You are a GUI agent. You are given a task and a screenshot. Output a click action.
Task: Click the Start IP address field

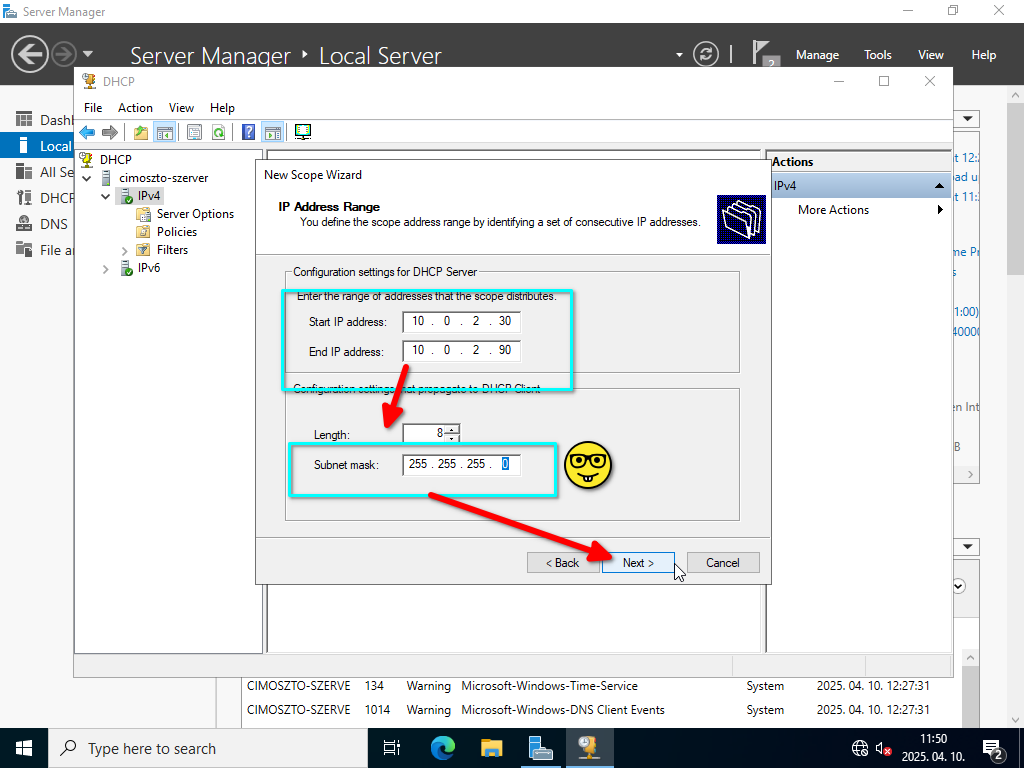click(461, 322)
